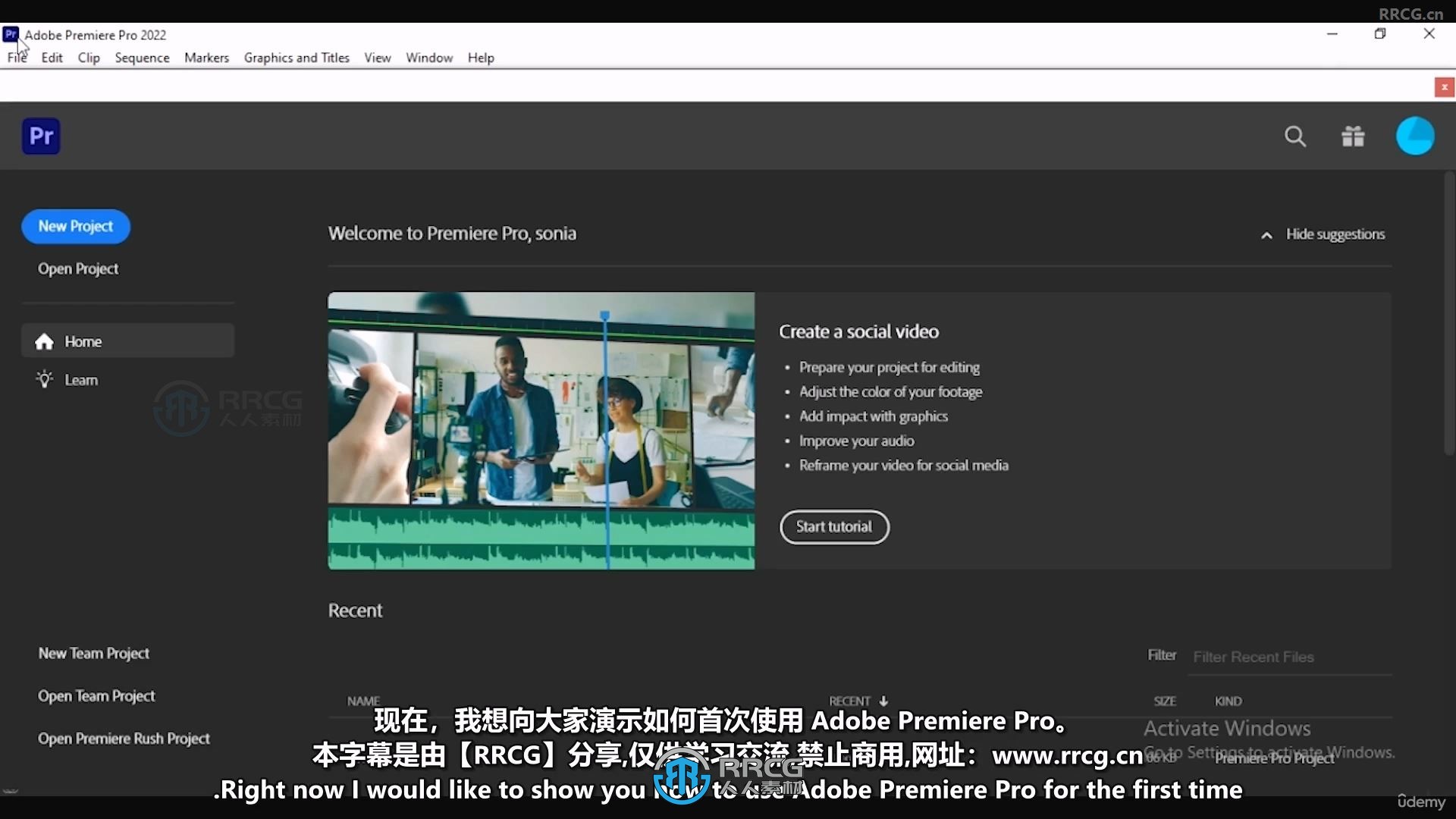Click the Recent section heading
This screenshot has width=1456, height=819.
[355, 610]
